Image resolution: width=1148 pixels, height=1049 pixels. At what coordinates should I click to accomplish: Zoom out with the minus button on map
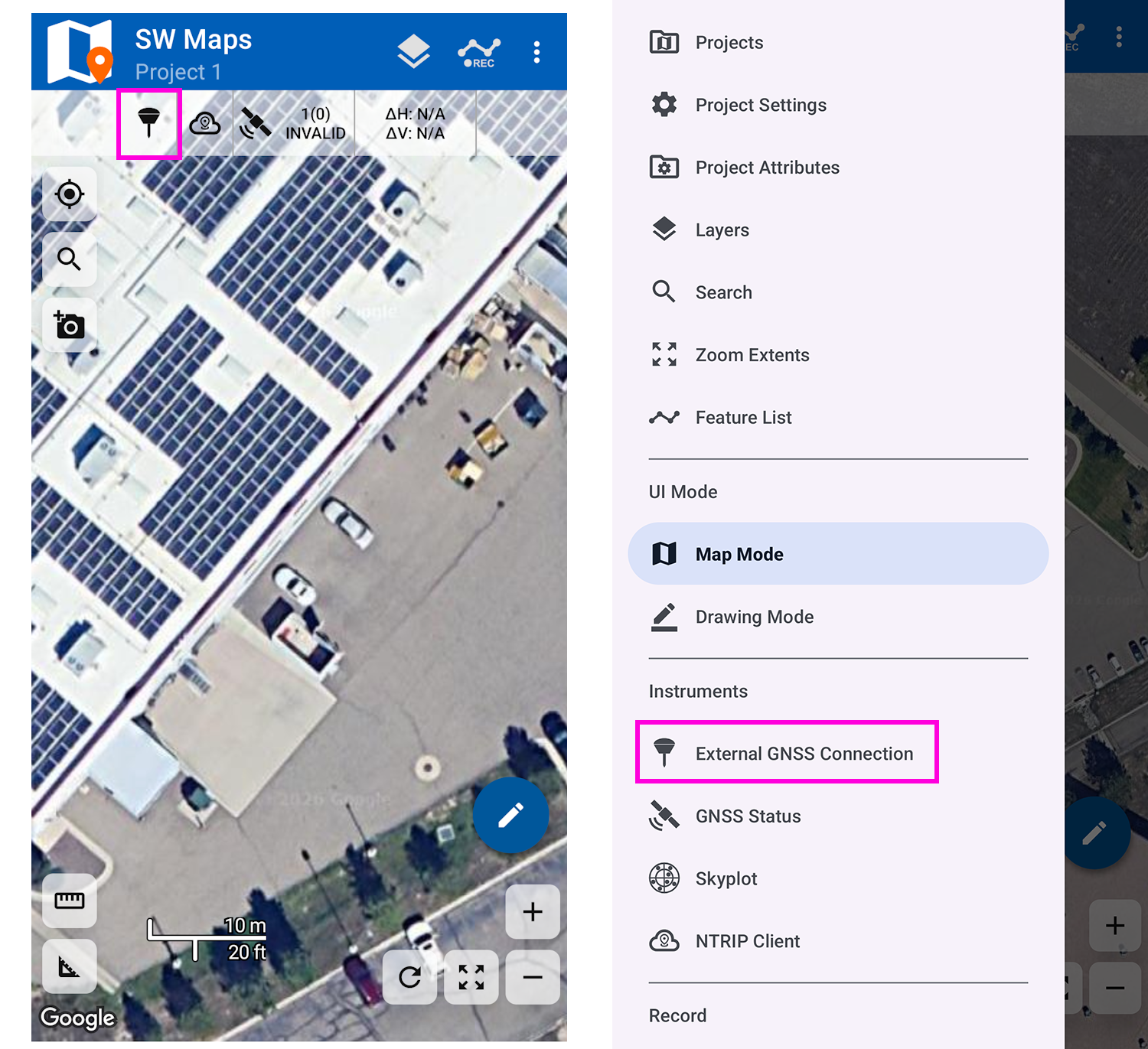tap(533, 977)
